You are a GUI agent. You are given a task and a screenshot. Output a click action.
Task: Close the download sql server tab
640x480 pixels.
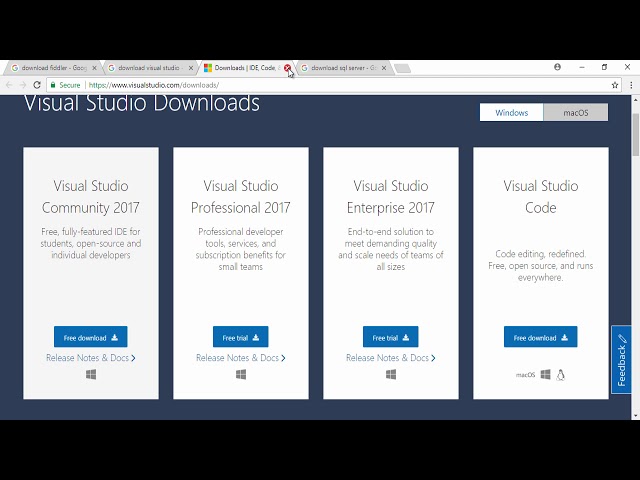[384, 68]
